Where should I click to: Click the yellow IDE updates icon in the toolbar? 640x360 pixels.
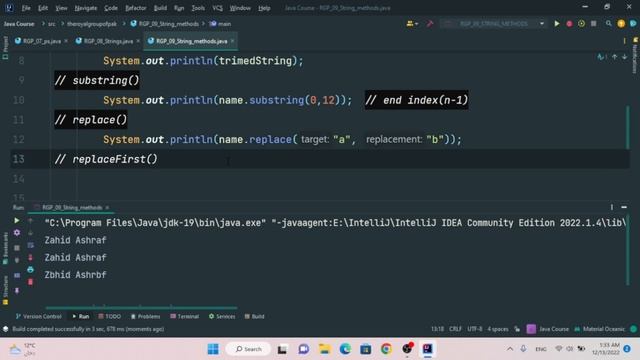621,24
